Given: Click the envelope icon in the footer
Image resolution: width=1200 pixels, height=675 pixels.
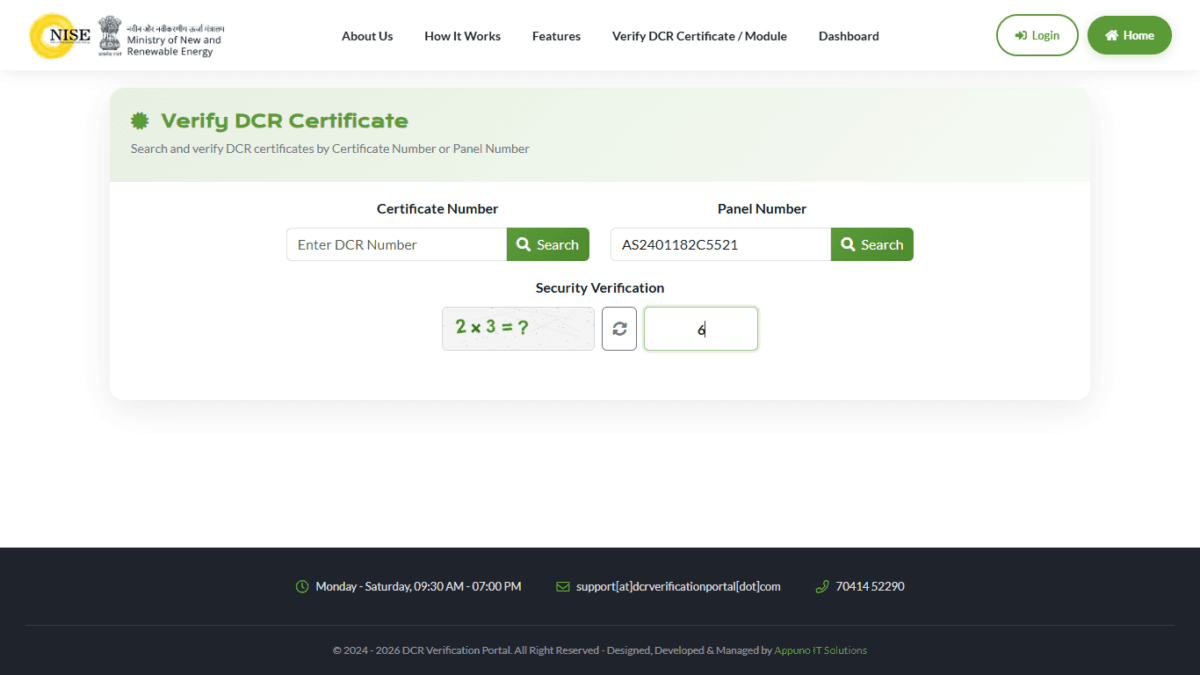Looking at the screenshot, I should click(563, 587).
